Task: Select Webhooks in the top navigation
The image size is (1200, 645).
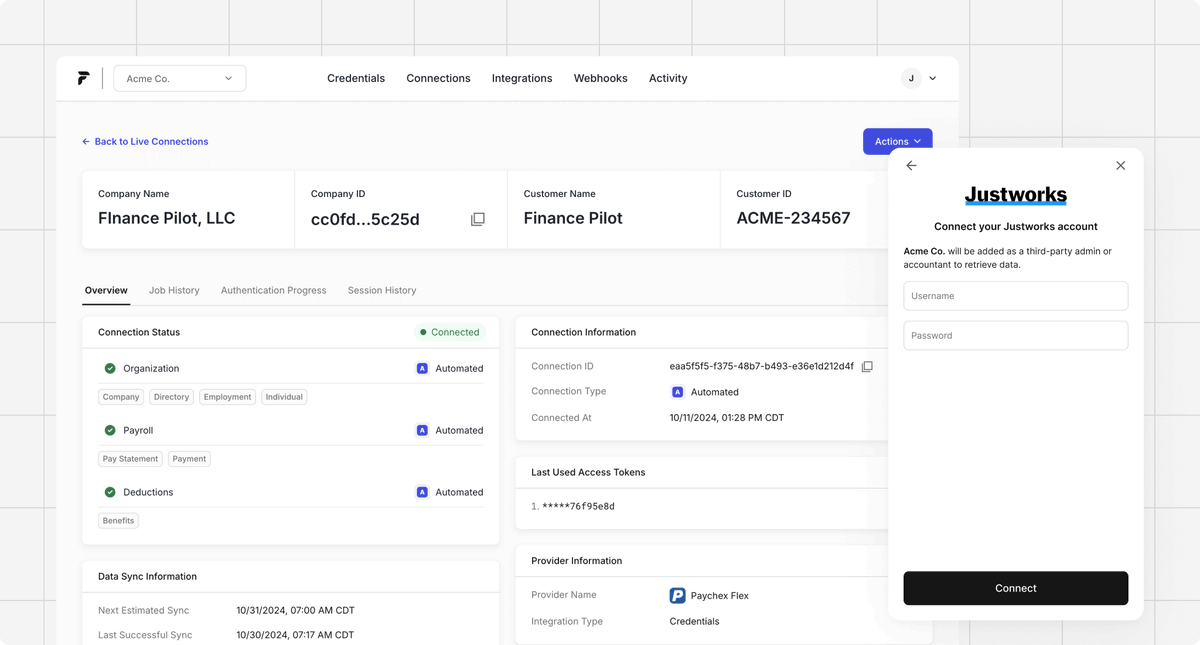Action: pos(601,78)
